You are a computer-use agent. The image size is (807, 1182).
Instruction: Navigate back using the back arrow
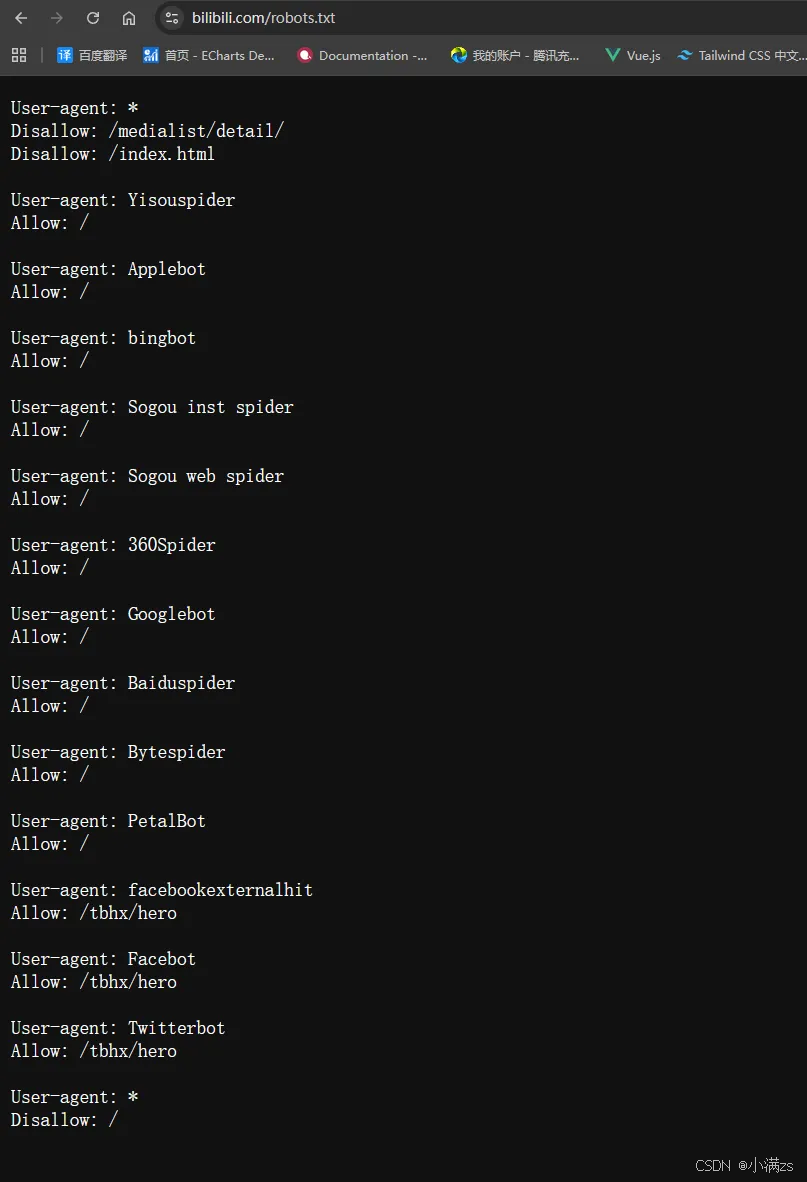pyautogui.click(x=21, y=17)
